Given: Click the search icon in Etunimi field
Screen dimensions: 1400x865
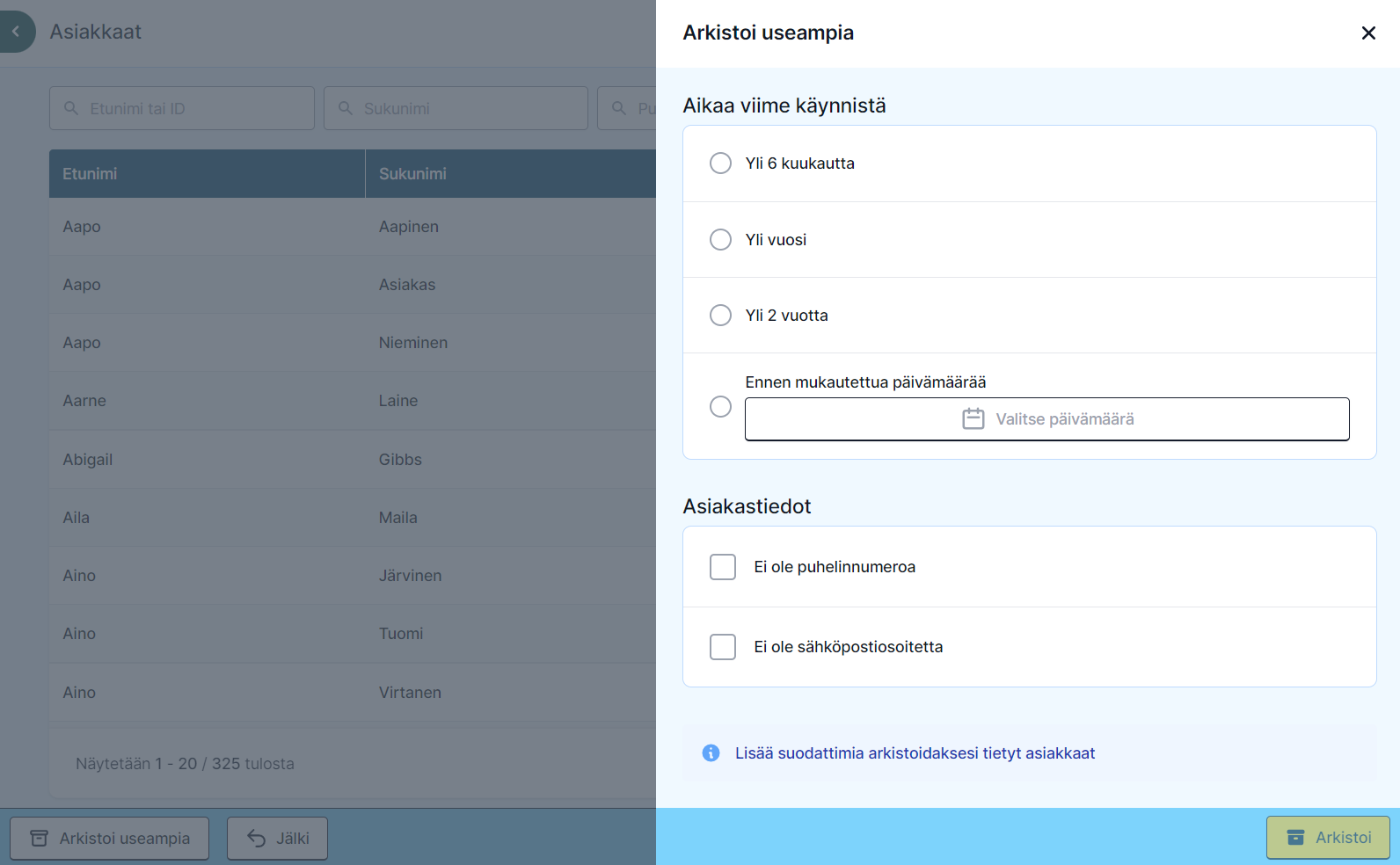Looking at the screenshot, I should click(71, 108).
